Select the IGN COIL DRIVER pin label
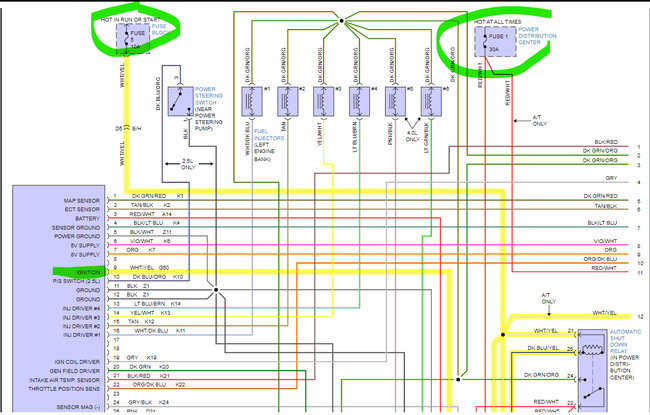 pos(77,362)
